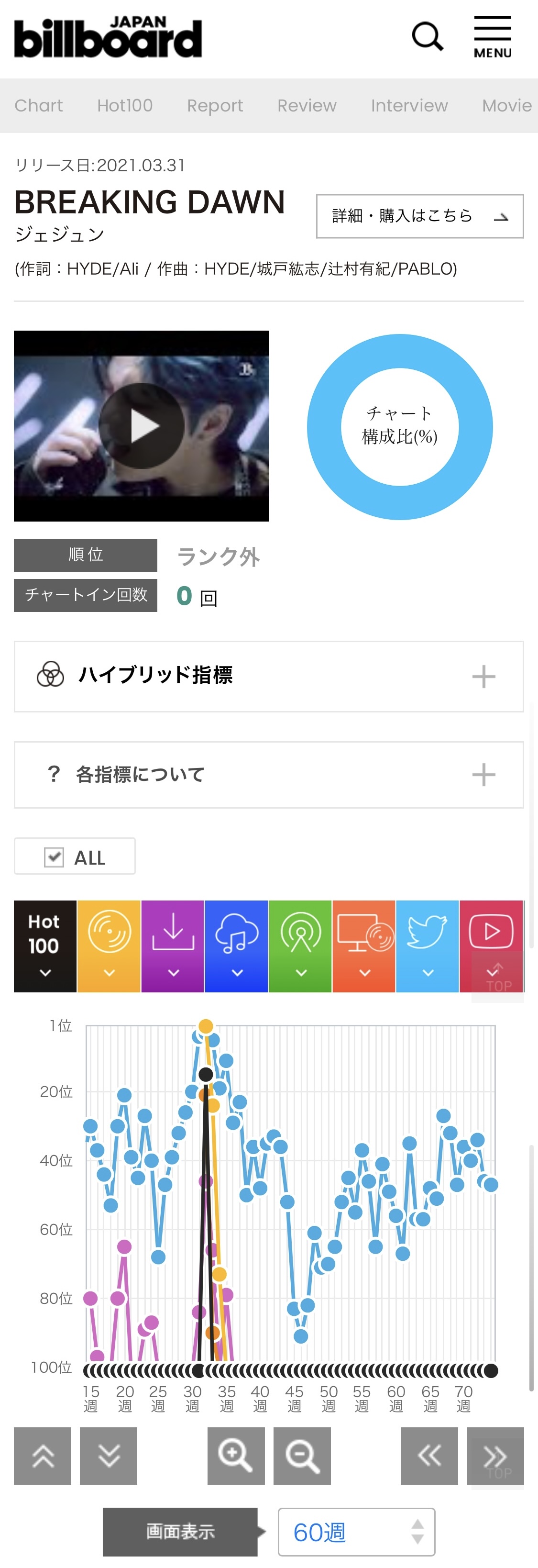Play the BREAKING DAWN video
The width and height of the screenshot is (538, 1568).
pyautogui.click(x=142, y=425)
